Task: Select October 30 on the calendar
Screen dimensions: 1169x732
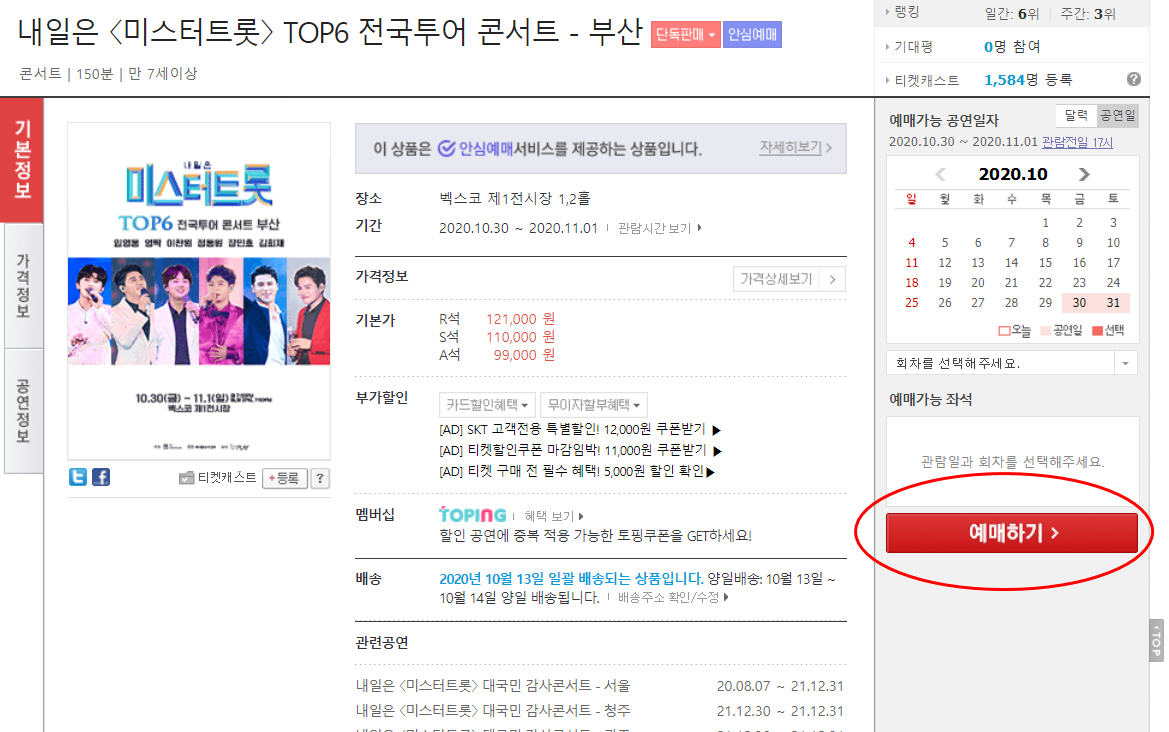Action: coord(1079,303)
